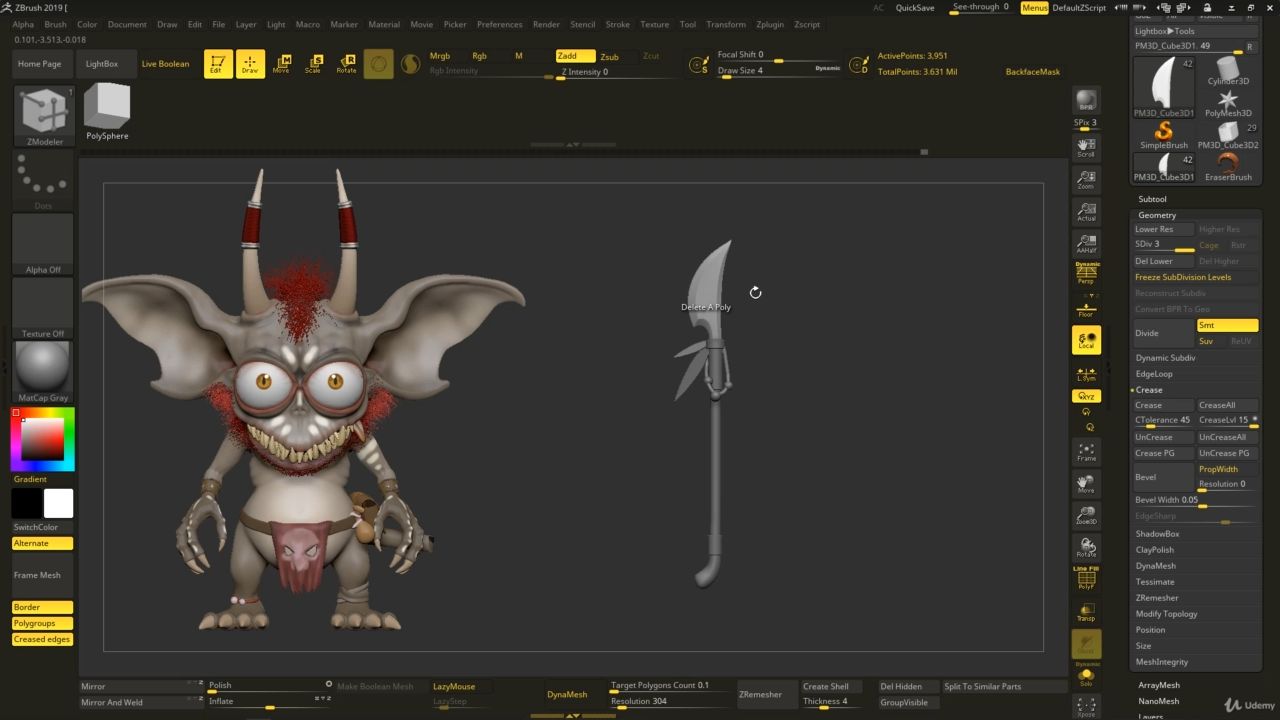Screen dimensions: 1280x720
Task: Click the Zoom3D icon
Action: click(x=1086, y=516)
